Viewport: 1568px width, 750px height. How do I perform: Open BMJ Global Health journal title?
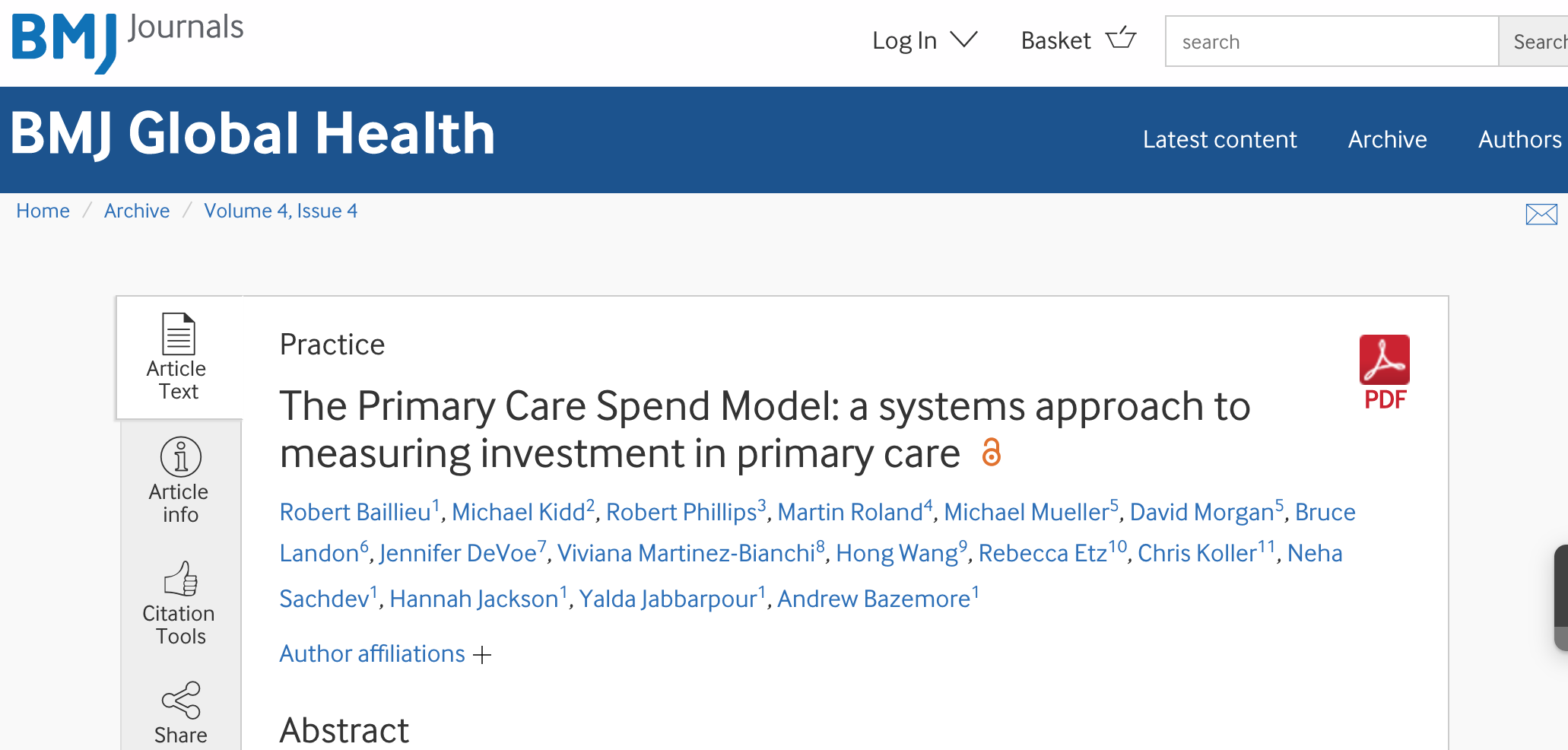click(252, 135)
